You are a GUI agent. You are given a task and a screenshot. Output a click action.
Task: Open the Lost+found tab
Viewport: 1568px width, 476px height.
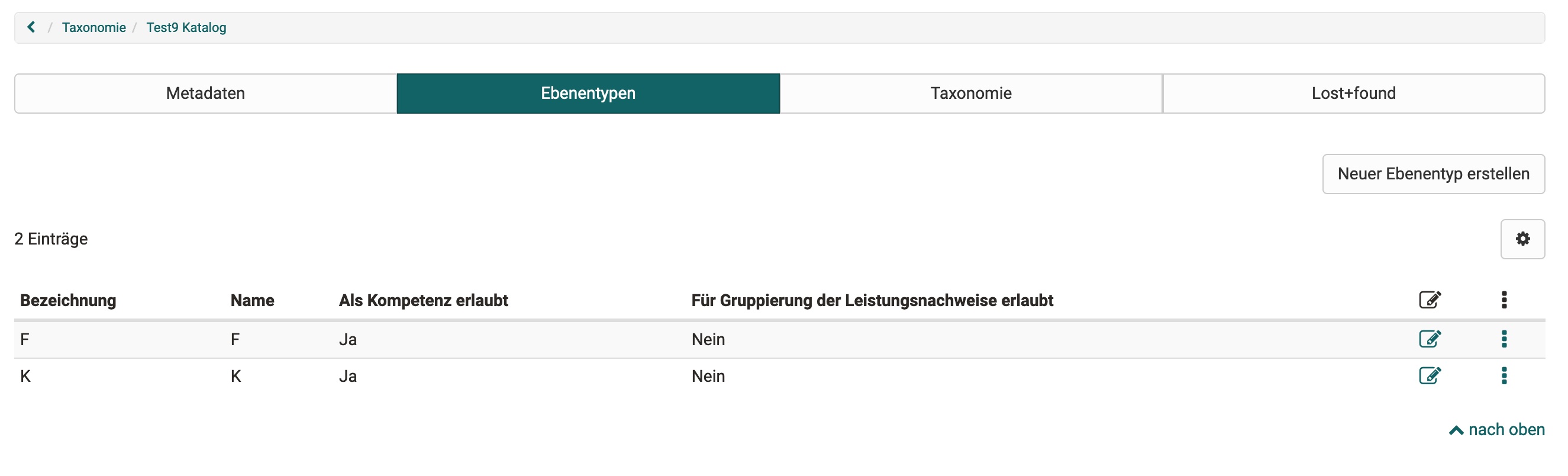tap(1353, 93)
